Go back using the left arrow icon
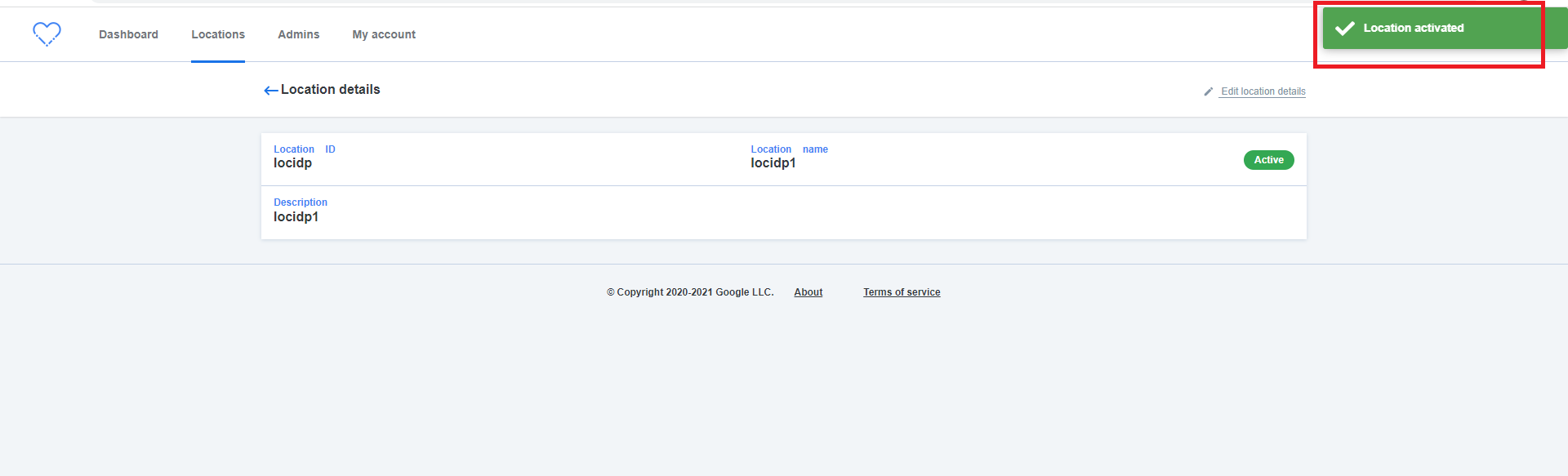1568x476 pixels. 271,91
